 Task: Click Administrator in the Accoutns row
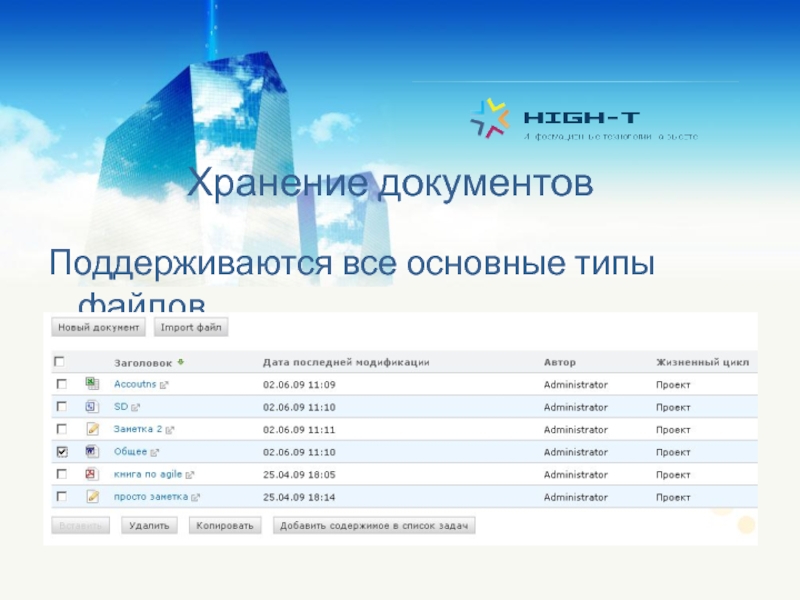click(576, 385)
